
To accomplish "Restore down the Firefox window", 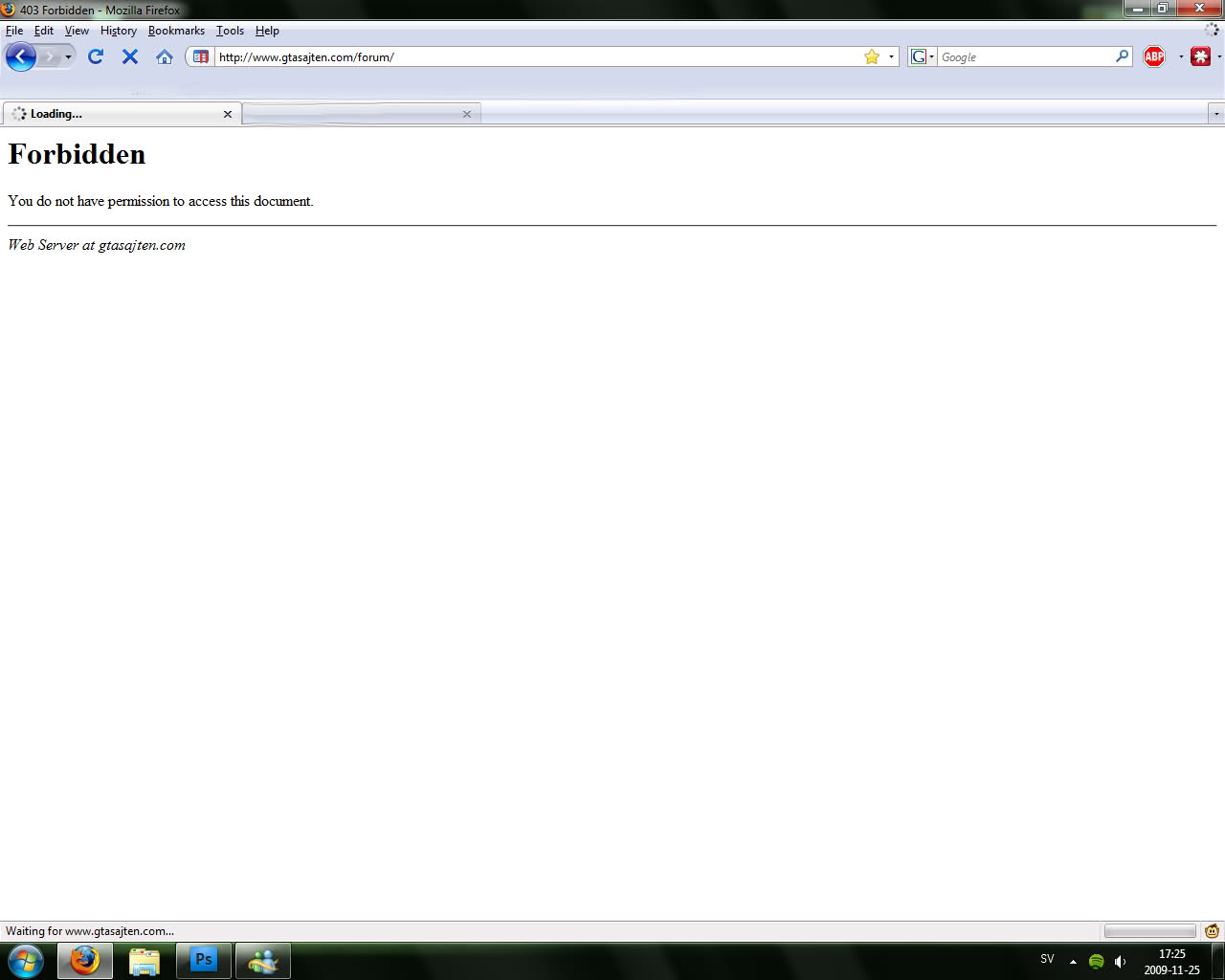I will [1163, 9].
